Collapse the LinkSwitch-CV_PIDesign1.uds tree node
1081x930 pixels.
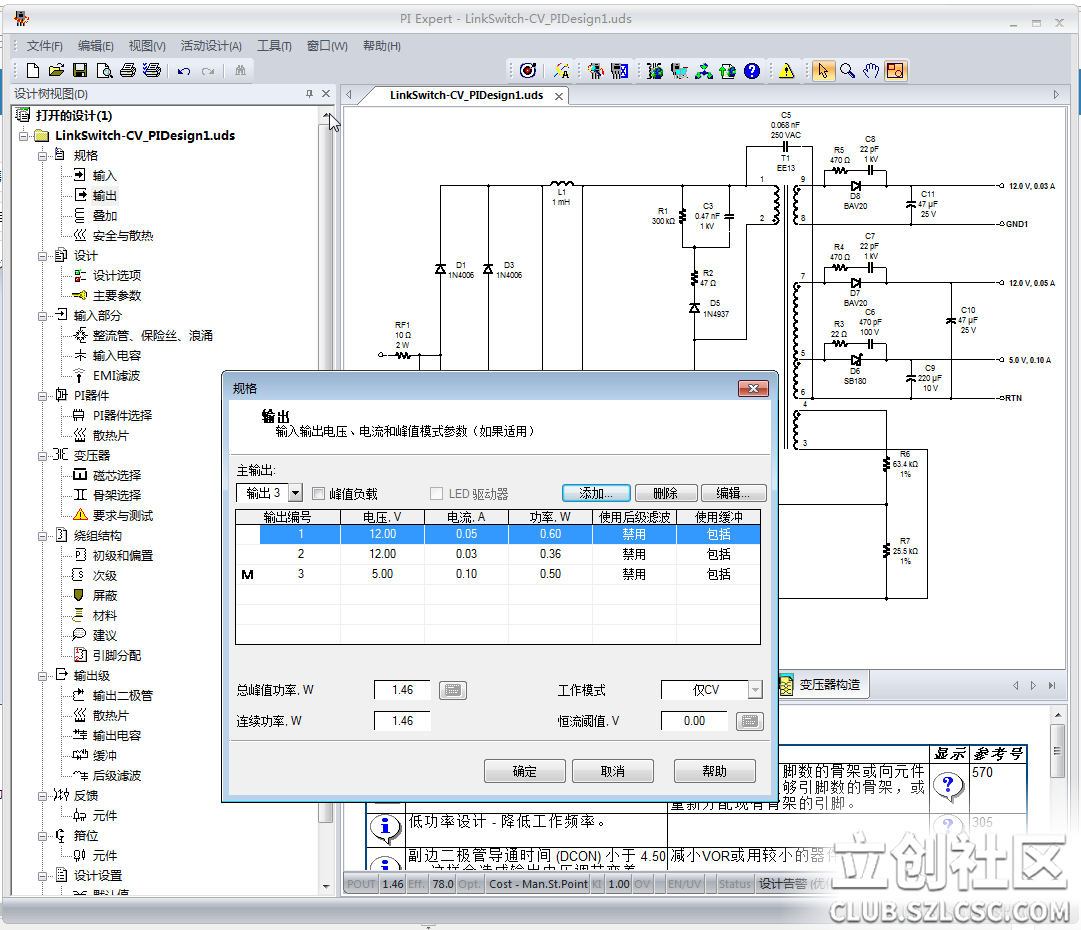tap(24, 136)
